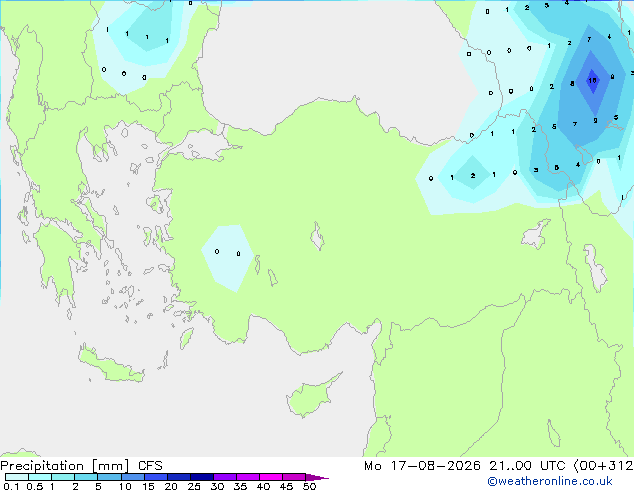This screenshot has width=634, height=490.
Task: Click the 1–2 mm legend color swatch
Action: tap(63, 477)
